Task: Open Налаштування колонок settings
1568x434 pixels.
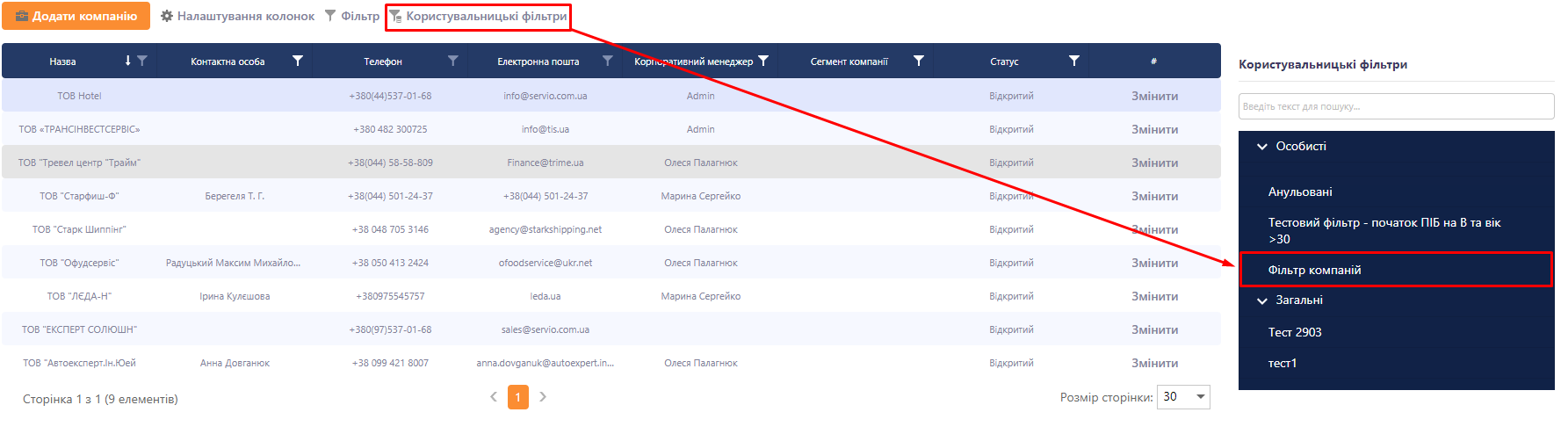Action: click(x=237, y=17)
